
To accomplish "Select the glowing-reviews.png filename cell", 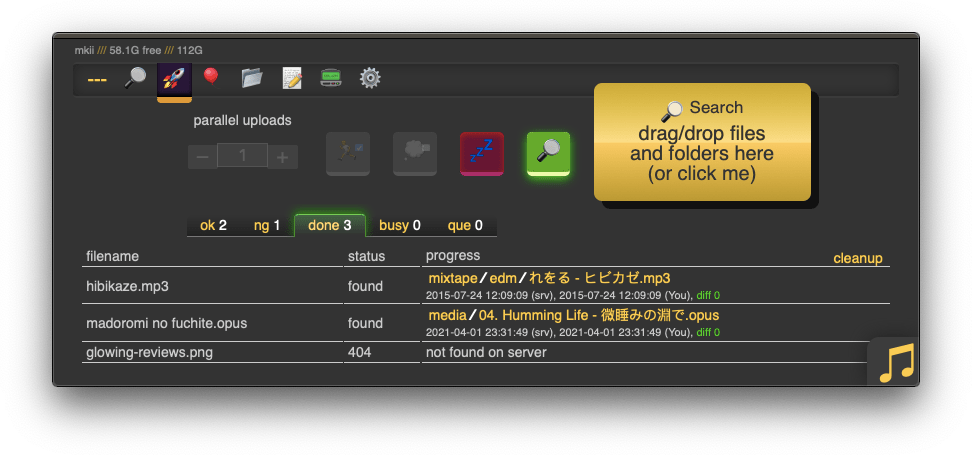I will 212,353.
